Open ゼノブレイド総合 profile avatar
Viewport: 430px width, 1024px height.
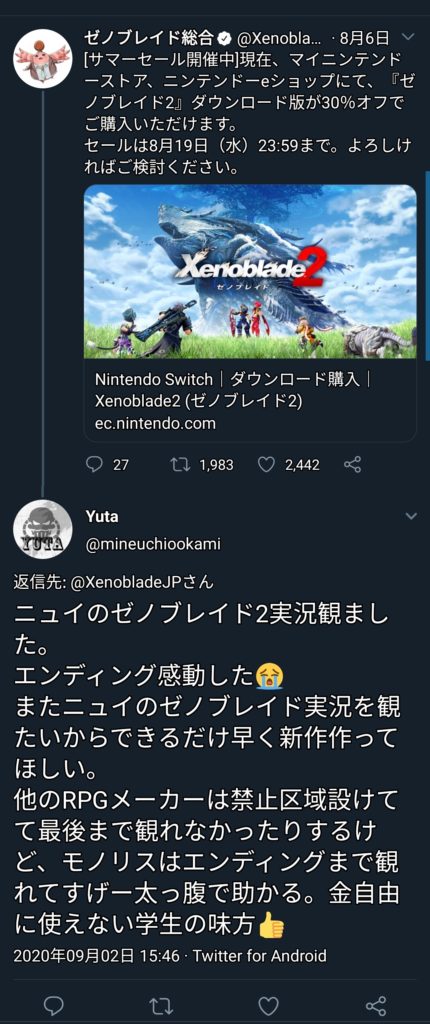(42, 59)
